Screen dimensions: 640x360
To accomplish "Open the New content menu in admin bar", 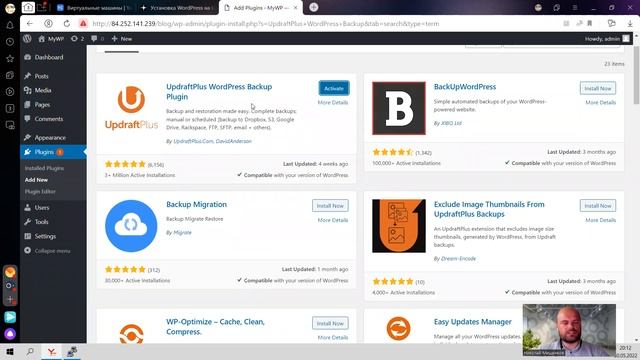I will [122, 39].
